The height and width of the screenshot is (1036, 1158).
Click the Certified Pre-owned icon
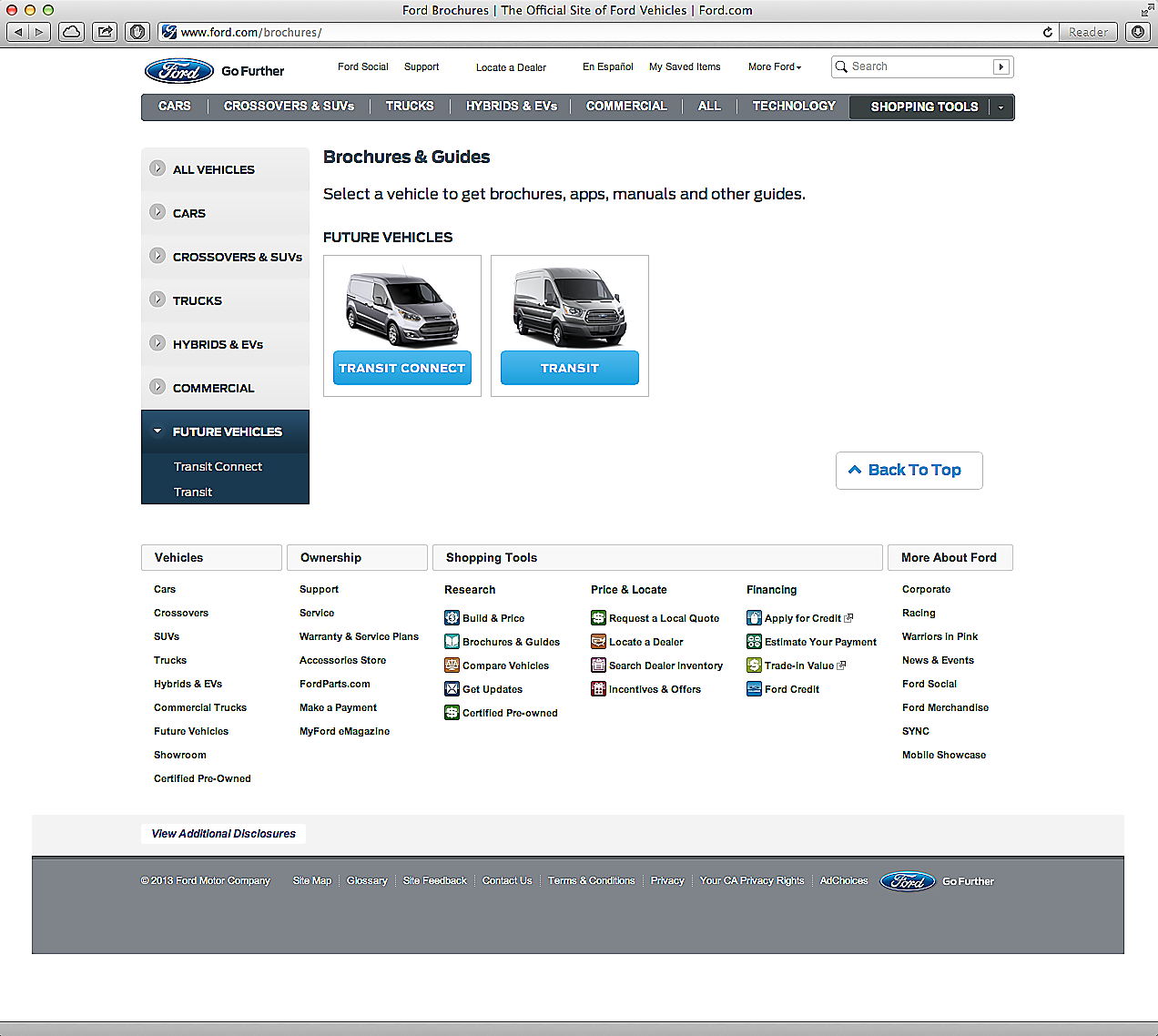452,713
